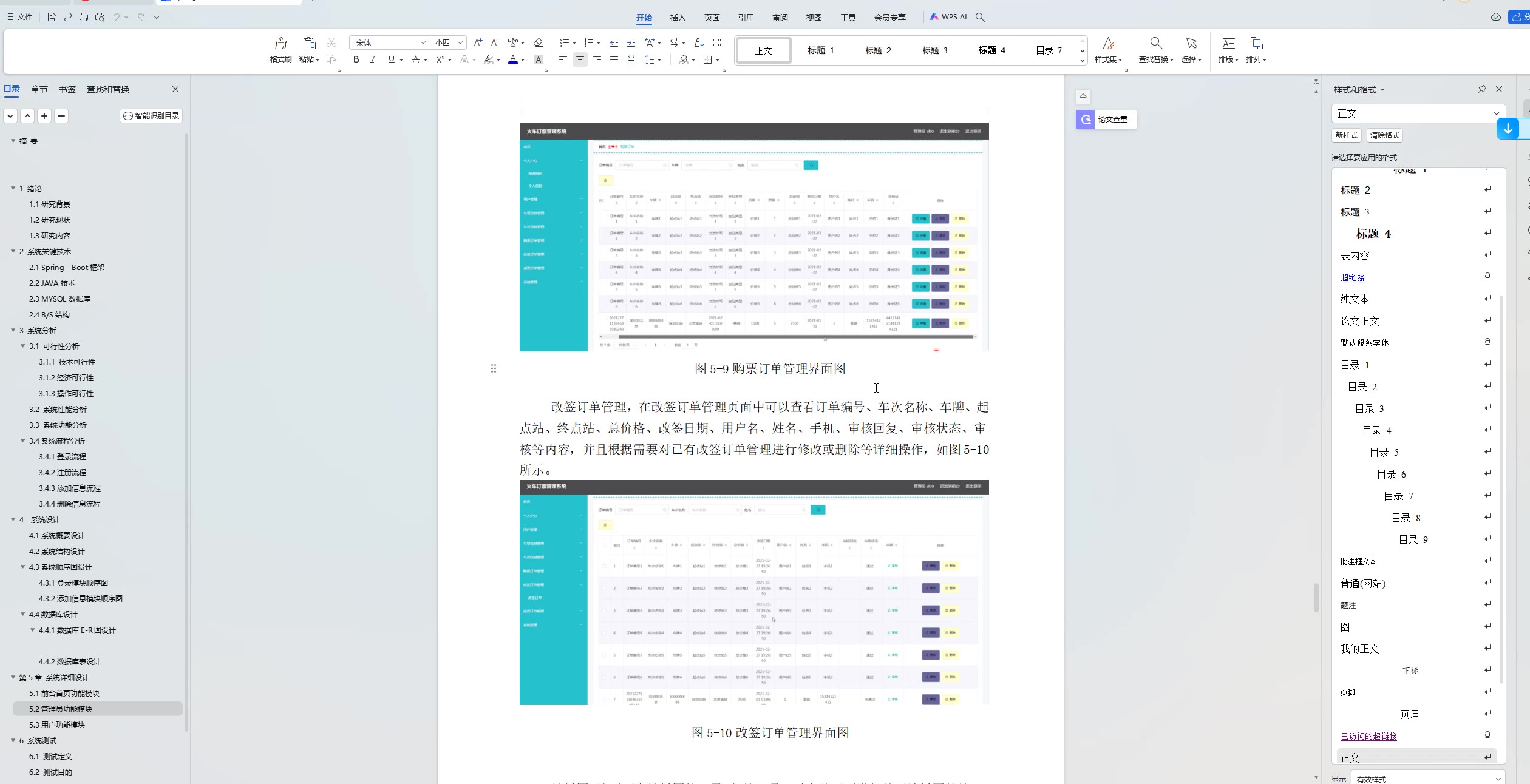
Task: Click the Format Painter (格式刷) icon
Action: coord(280,44)
